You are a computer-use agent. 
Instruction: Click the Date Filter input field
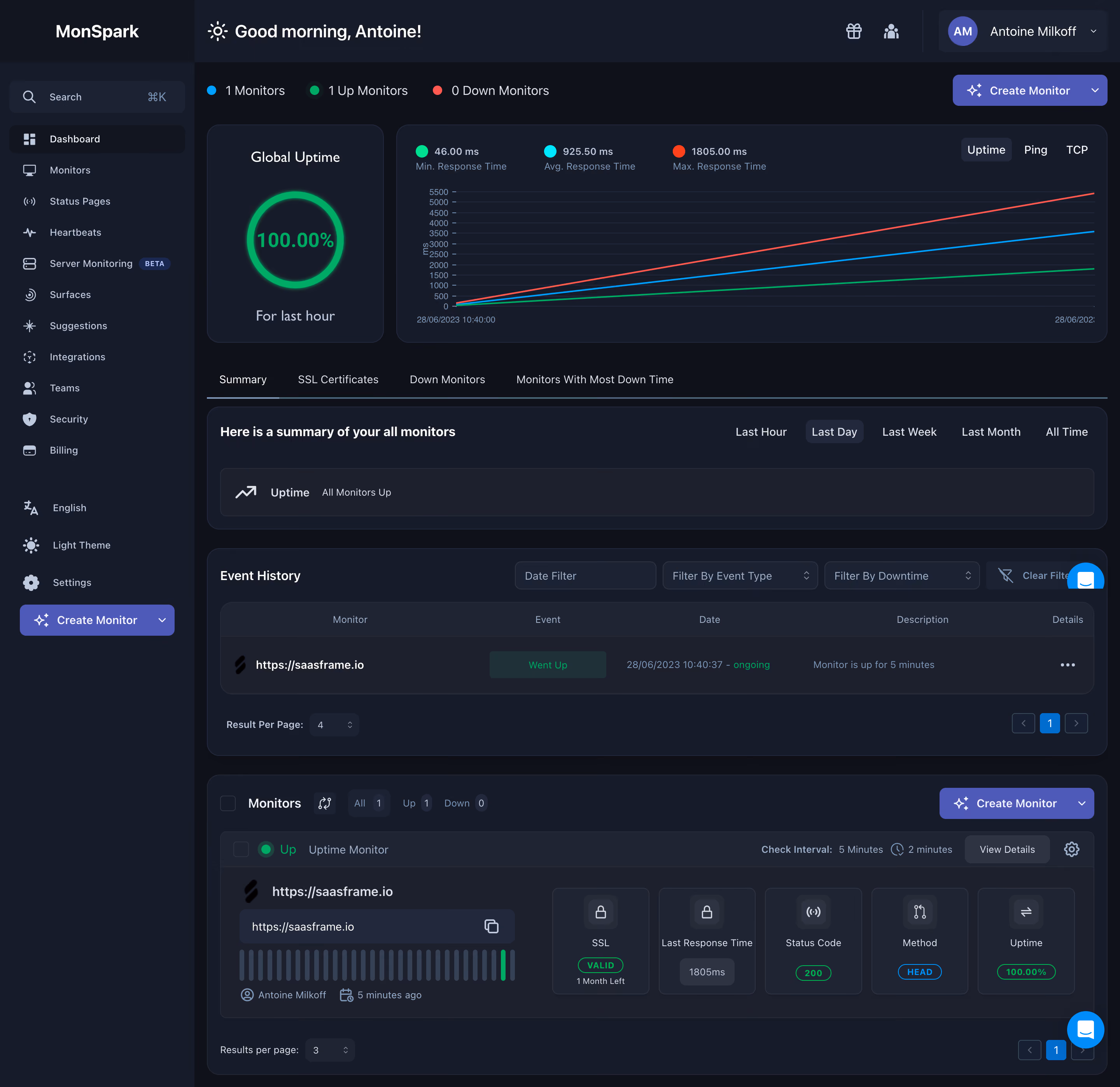point(585,576)
